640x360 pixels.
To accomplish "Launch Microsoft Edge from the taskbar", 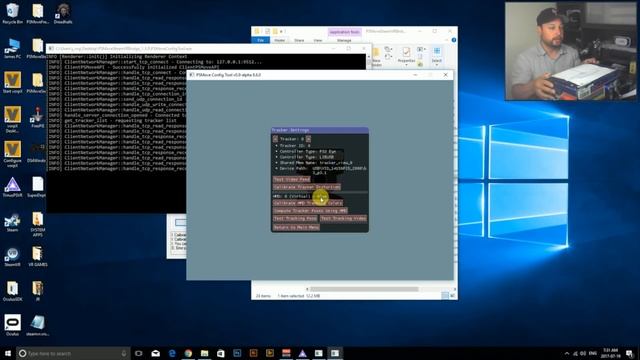I will (172, 353).
